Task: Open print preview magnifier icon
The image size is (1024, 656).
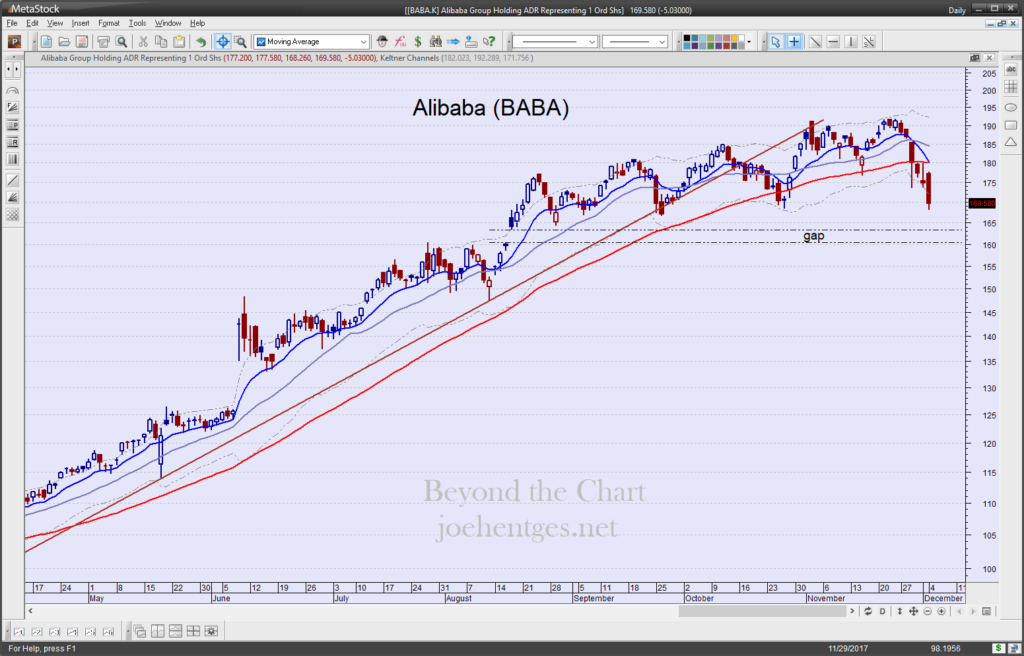Action: coord(121,42)
